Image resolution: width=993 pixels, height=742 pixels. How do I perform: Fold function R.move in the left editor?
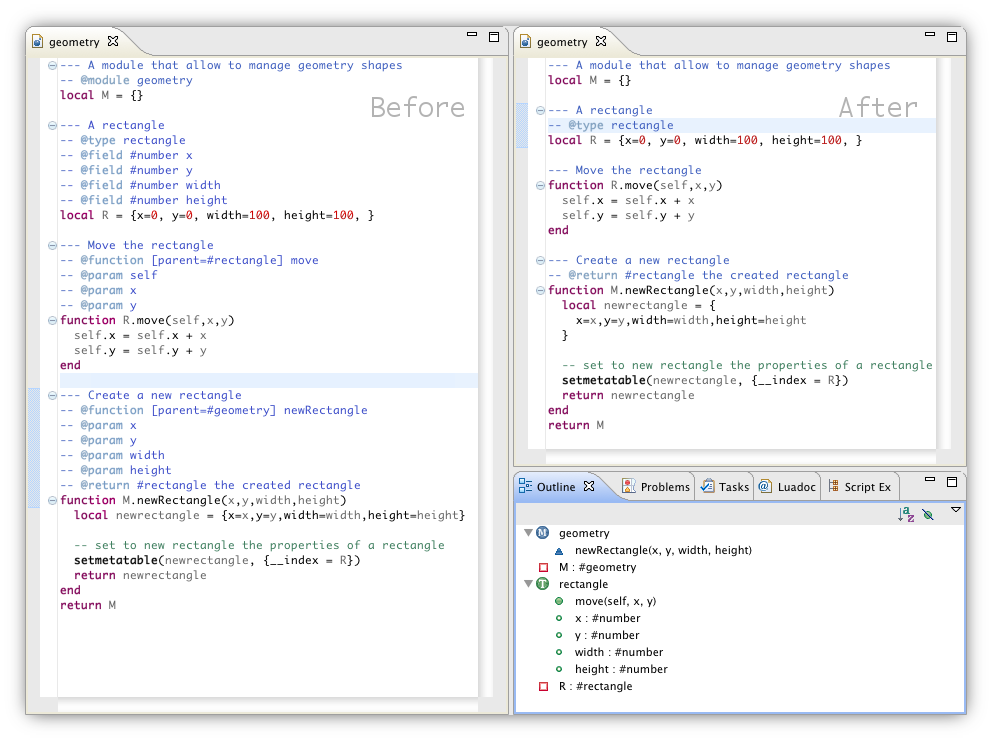point(53,320)
